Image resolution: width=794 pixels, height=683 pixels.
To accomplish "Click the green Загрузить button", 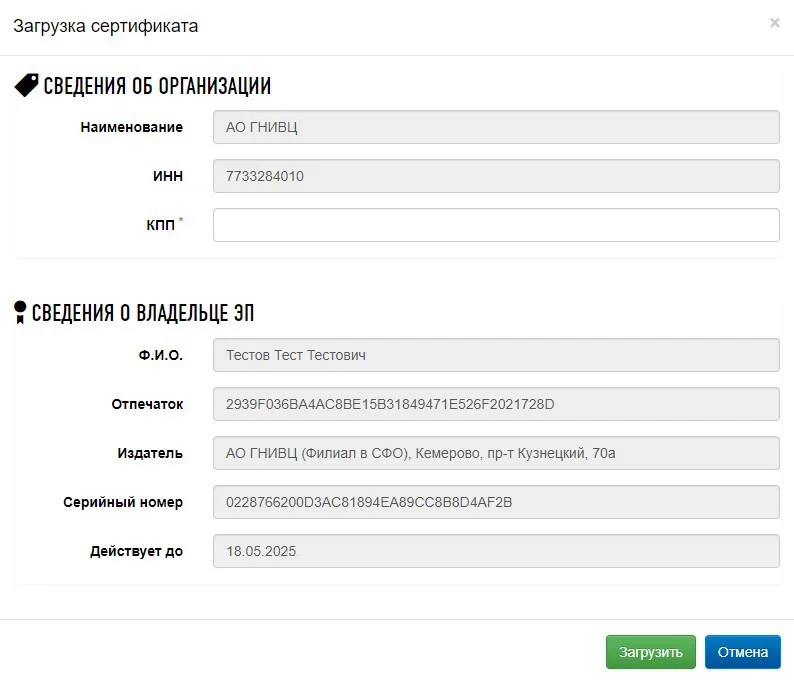I will tap(651, 652).
